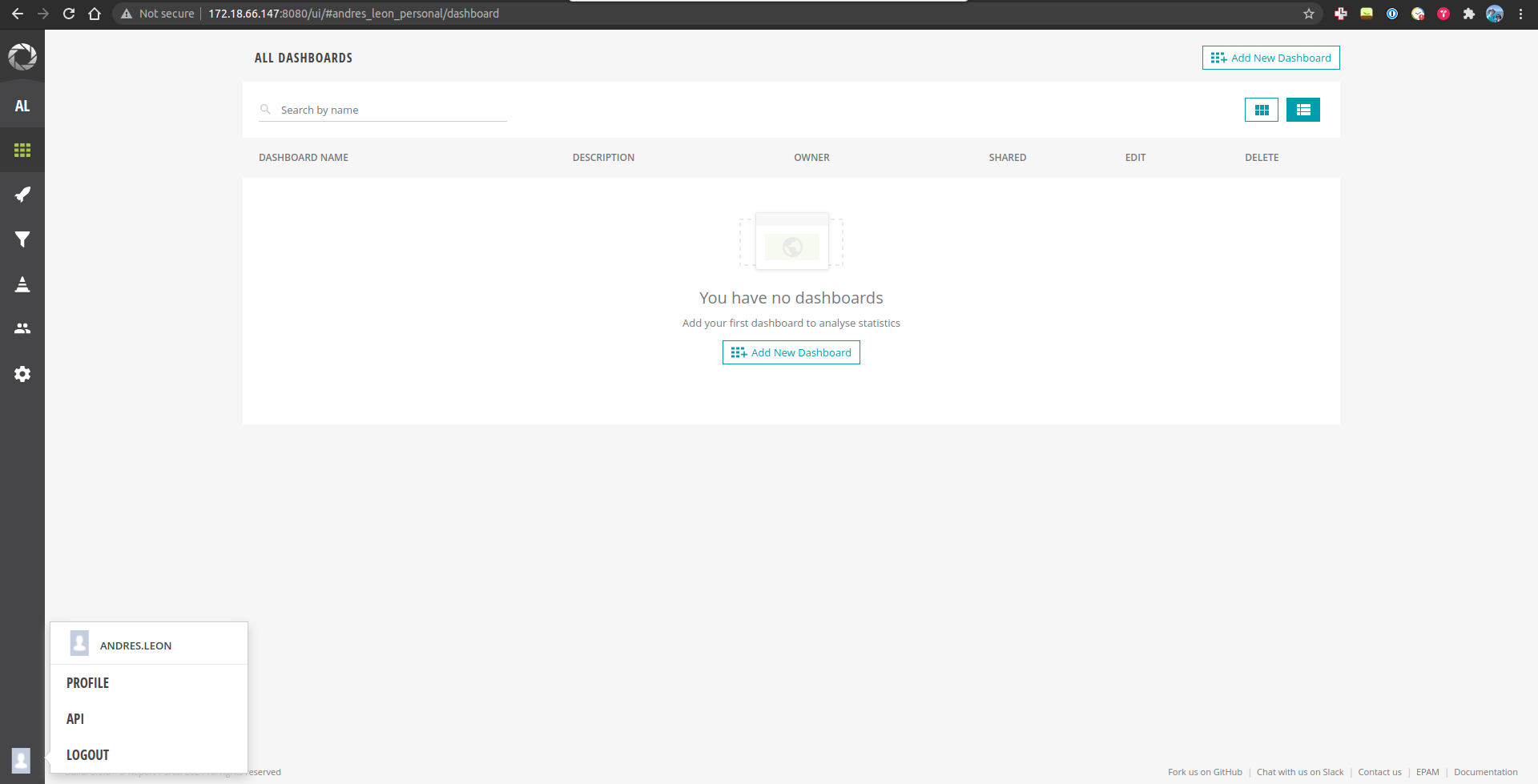Switch to list view of dashboards

click(x=1303, y=110)
